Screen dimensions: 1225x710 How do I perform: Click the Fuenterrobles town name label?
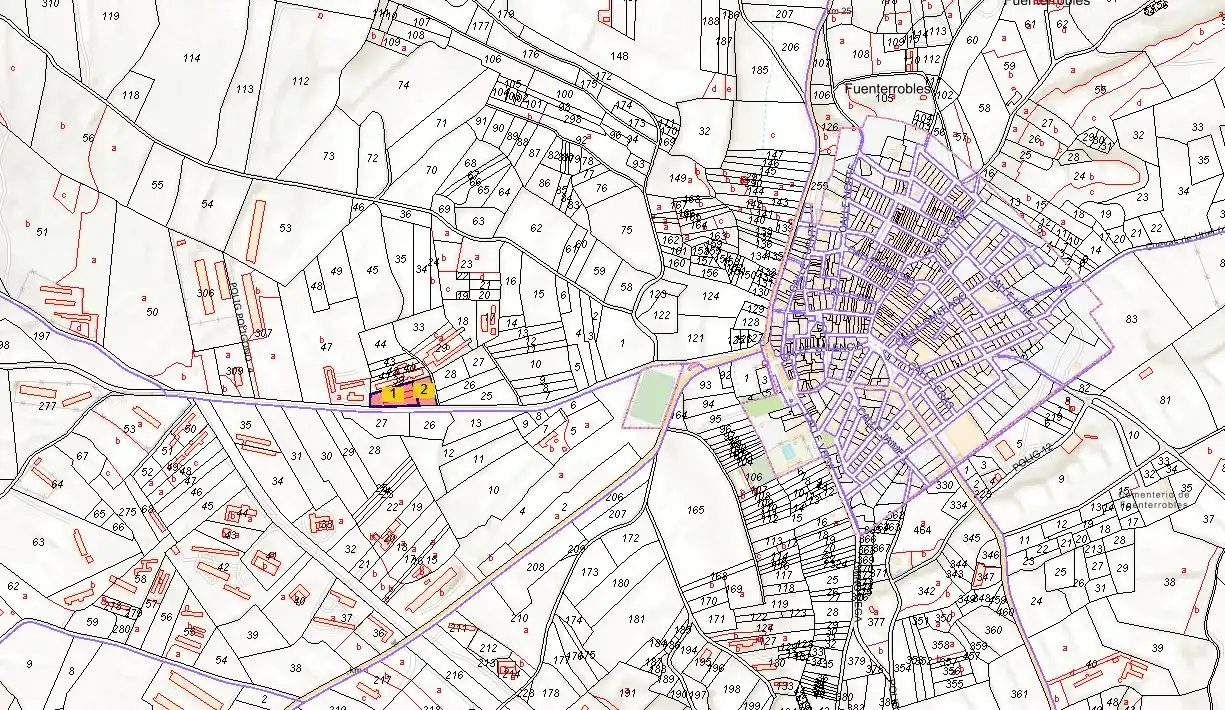coord(888,88)
